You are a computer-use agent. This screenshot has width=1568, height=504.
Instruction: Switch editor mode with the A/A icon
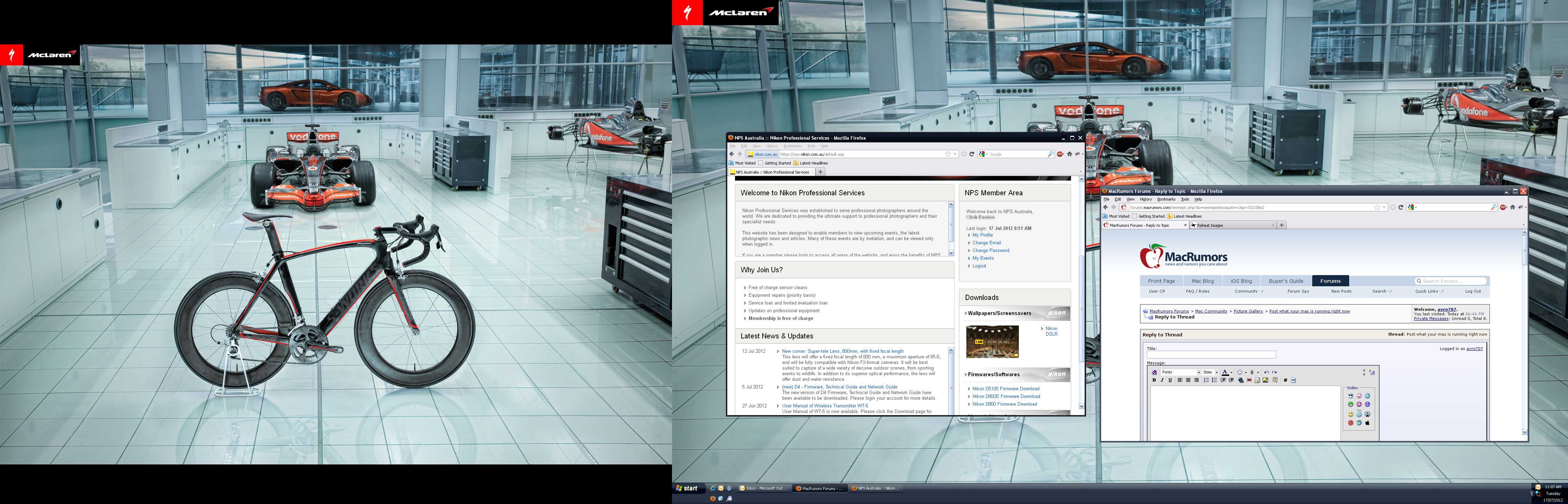(1372, 372)
